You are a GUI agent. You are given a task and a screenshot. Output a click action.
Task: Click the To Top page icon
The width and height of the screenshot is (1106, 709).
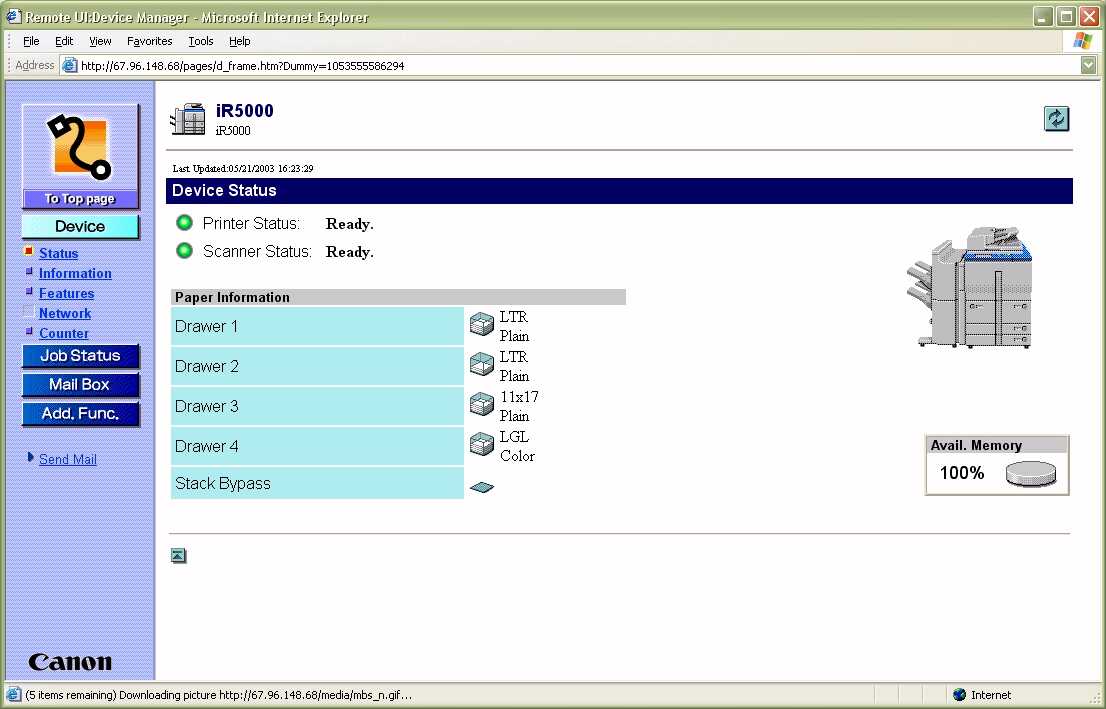click(80, 156)
